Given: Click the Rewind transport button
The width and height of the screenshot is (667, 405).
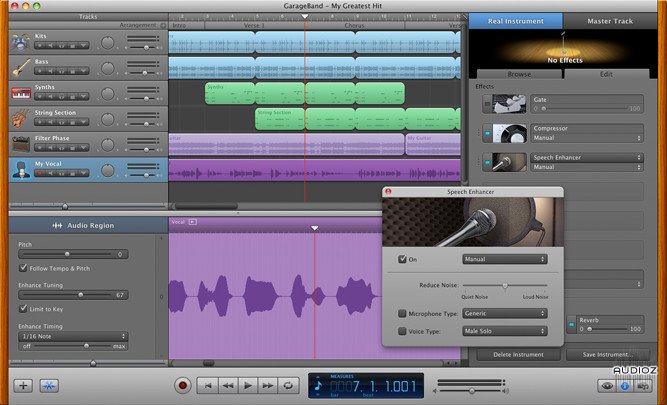Looking at the screenshot, I should tap(228, 386).
